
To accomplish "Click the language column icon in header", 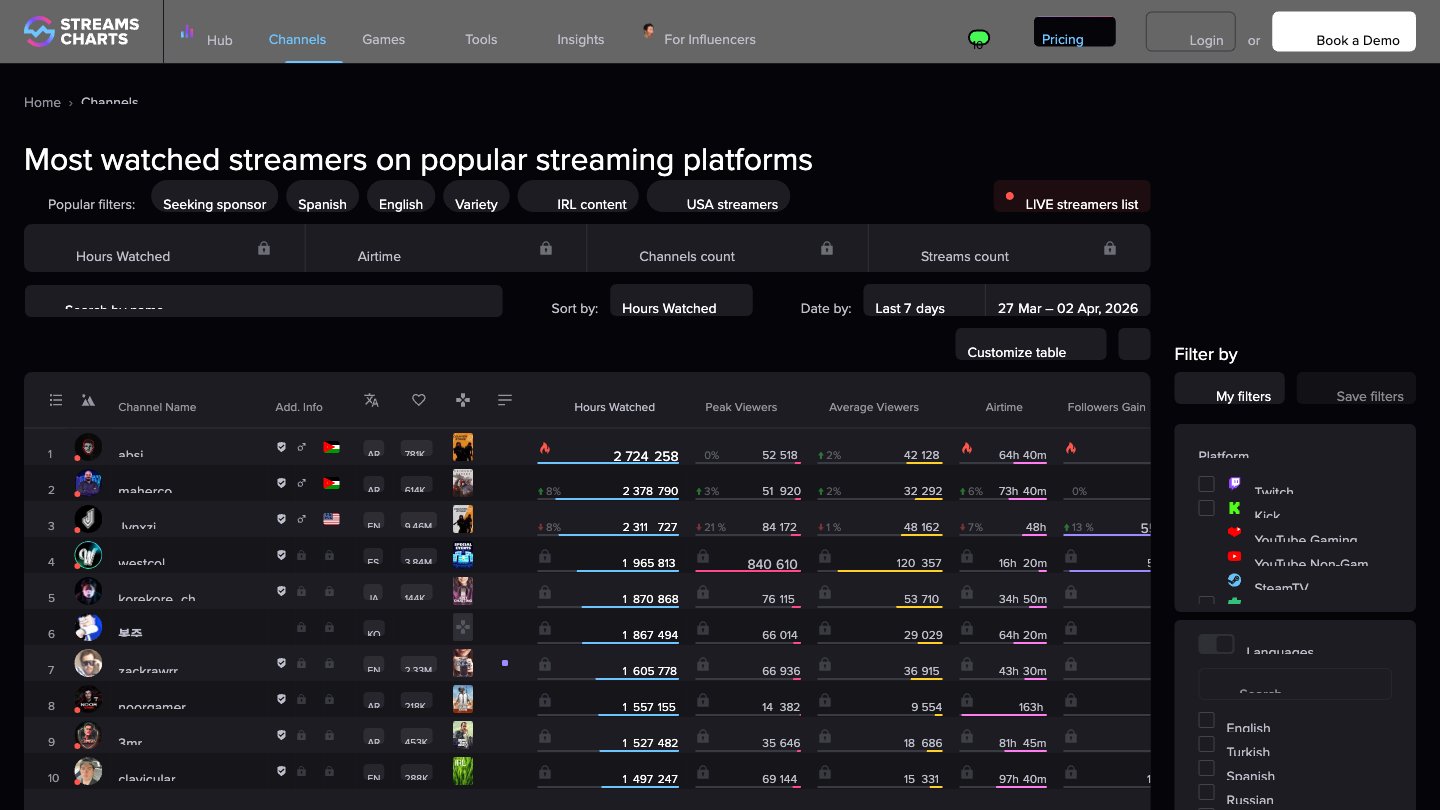I will (x=372, y=400).
